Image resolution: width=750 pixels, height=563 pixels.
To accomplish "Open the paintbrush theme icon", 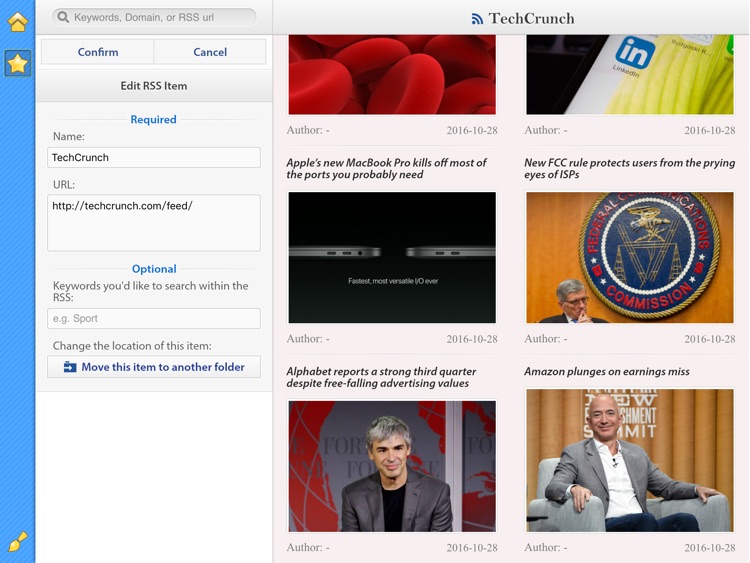I will coord(18,541).
